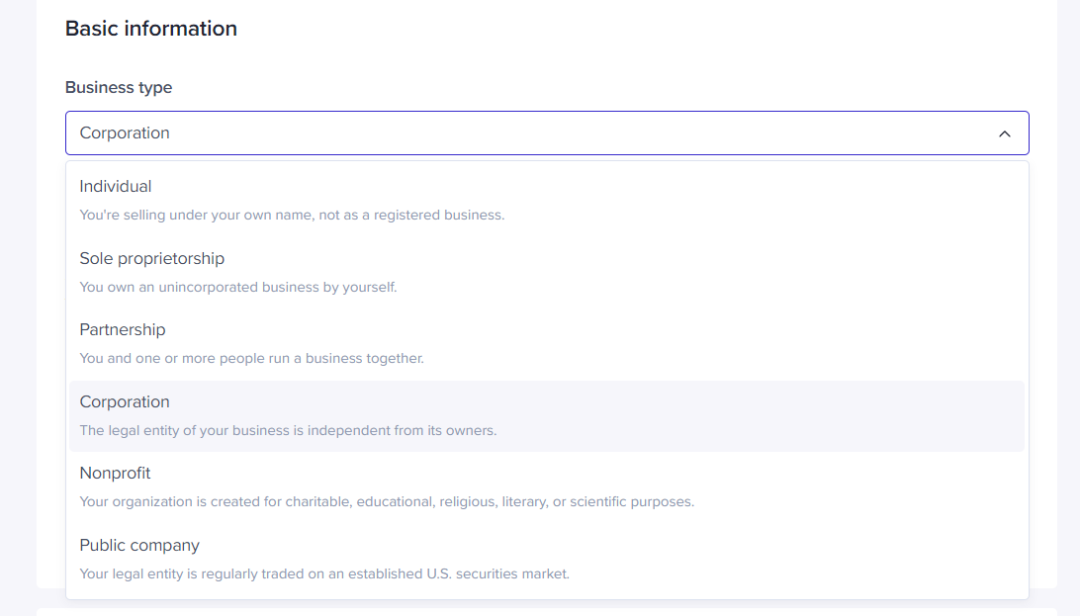Screen dimensions: 1080x616
Task: Click the selected Corporation text in field
Action: (125, 133)
